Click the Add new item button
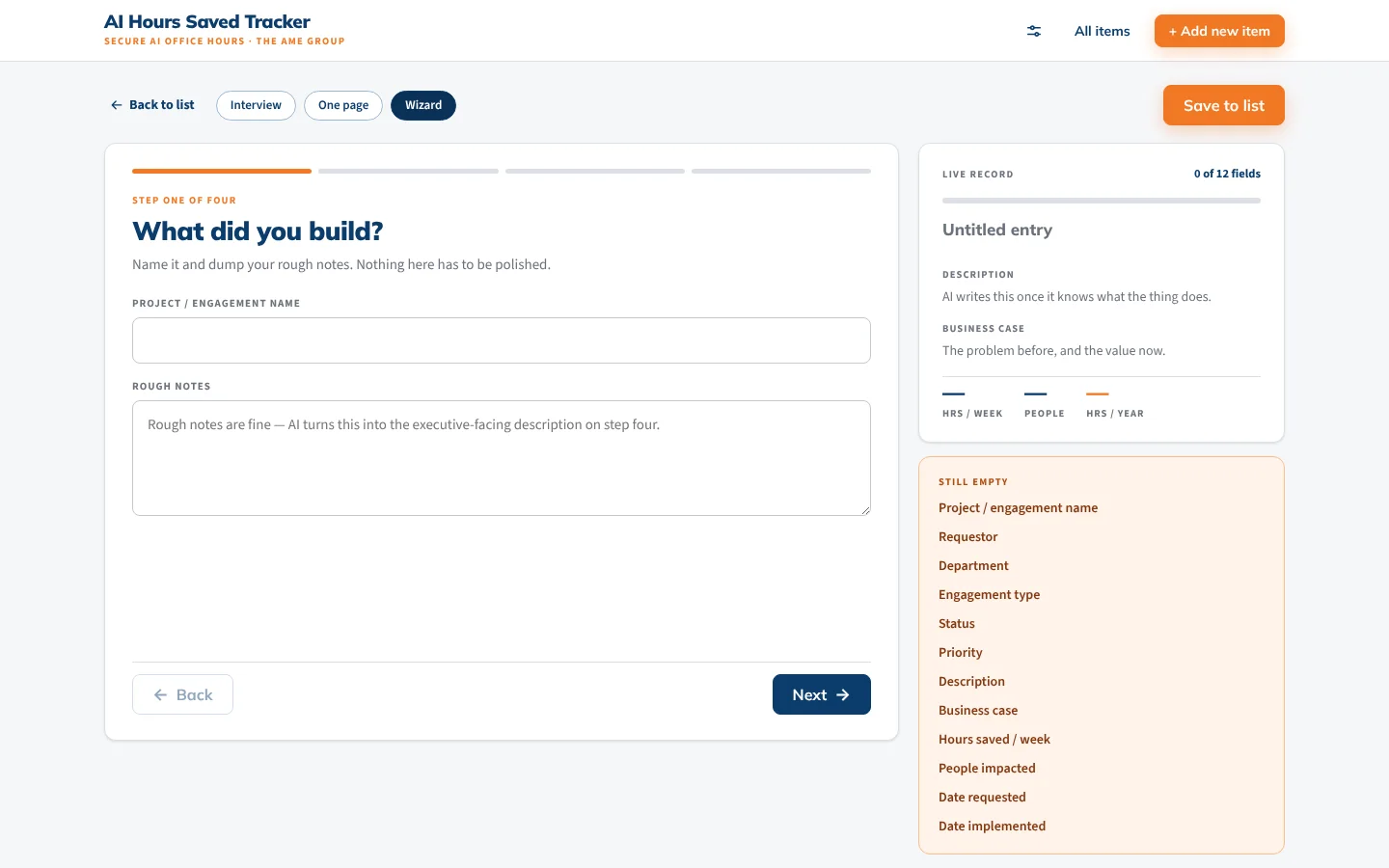The height and width of the screenshot is (868, 1389). coord(1219,31)
